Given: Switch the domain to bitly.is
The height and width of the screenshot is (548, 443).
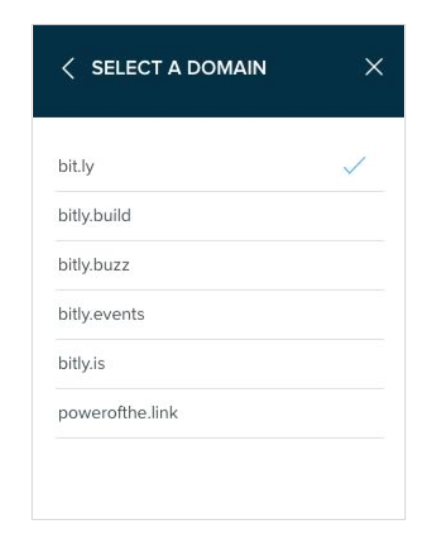Looking at the screenshot, I should click(219, 364).
